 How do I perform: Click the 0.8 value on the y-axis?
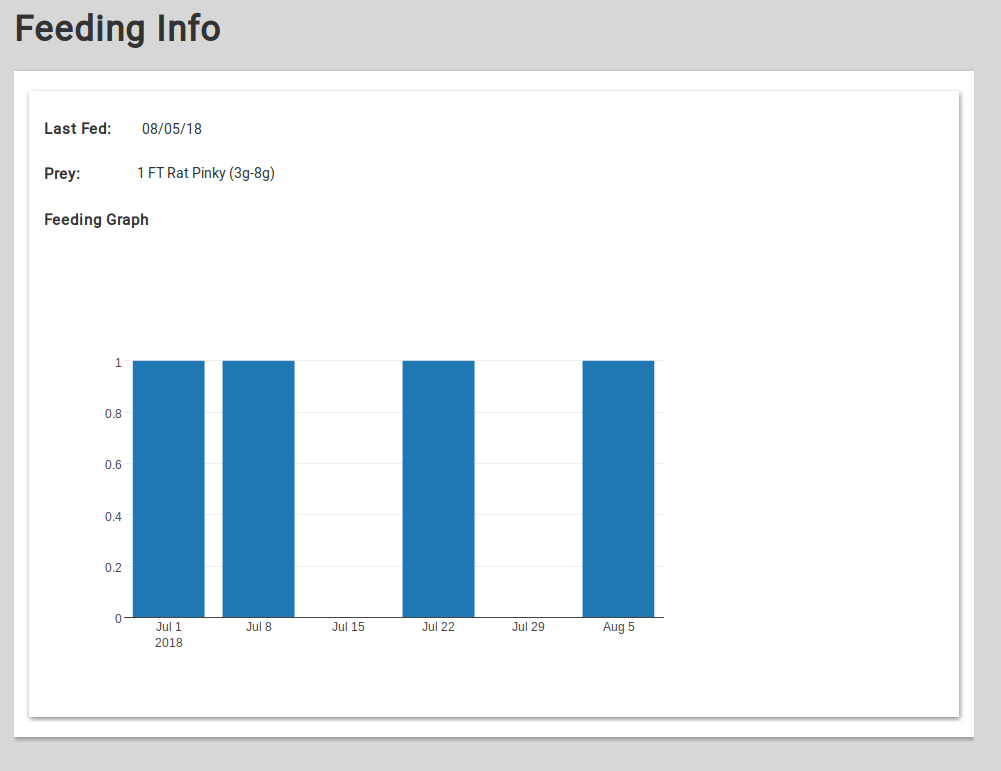coord(112,413)
